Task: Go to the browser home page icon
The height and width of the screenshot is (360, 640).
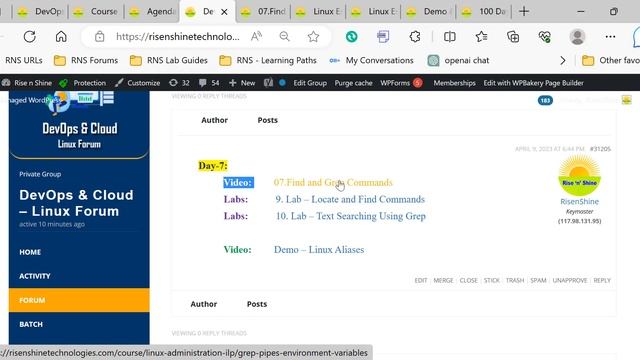Action: tap(61, 37)
